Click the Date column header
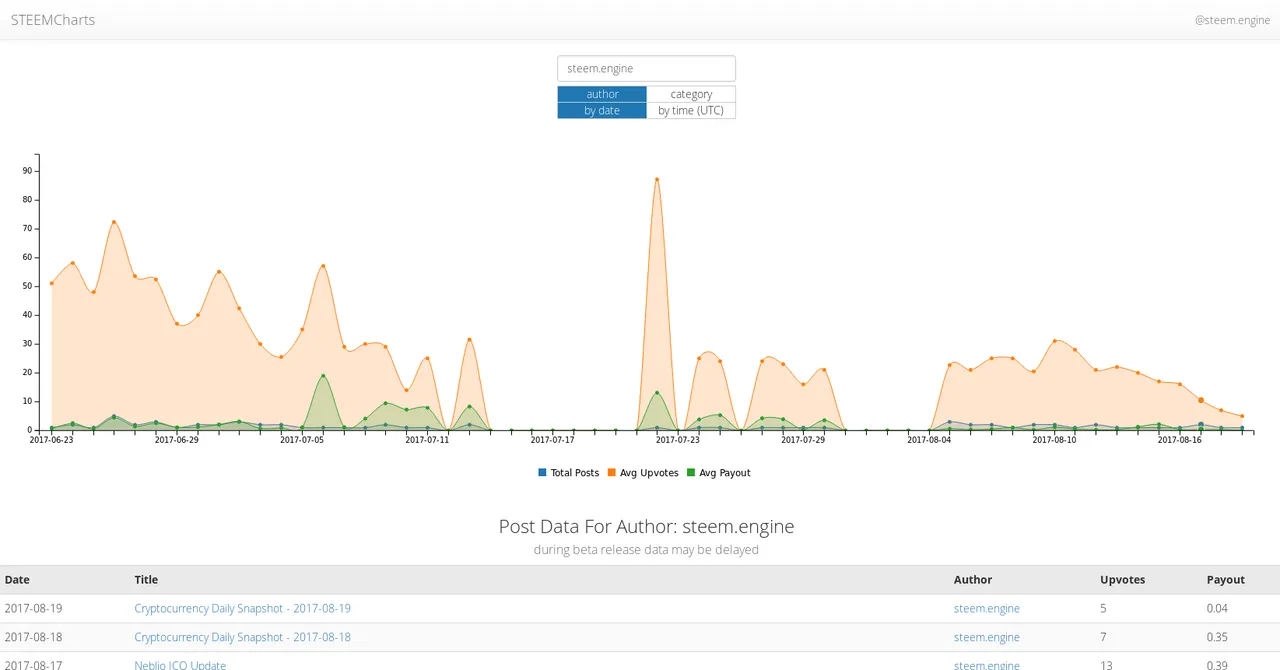Screen dimensions: 1280x670 point(17,579)
